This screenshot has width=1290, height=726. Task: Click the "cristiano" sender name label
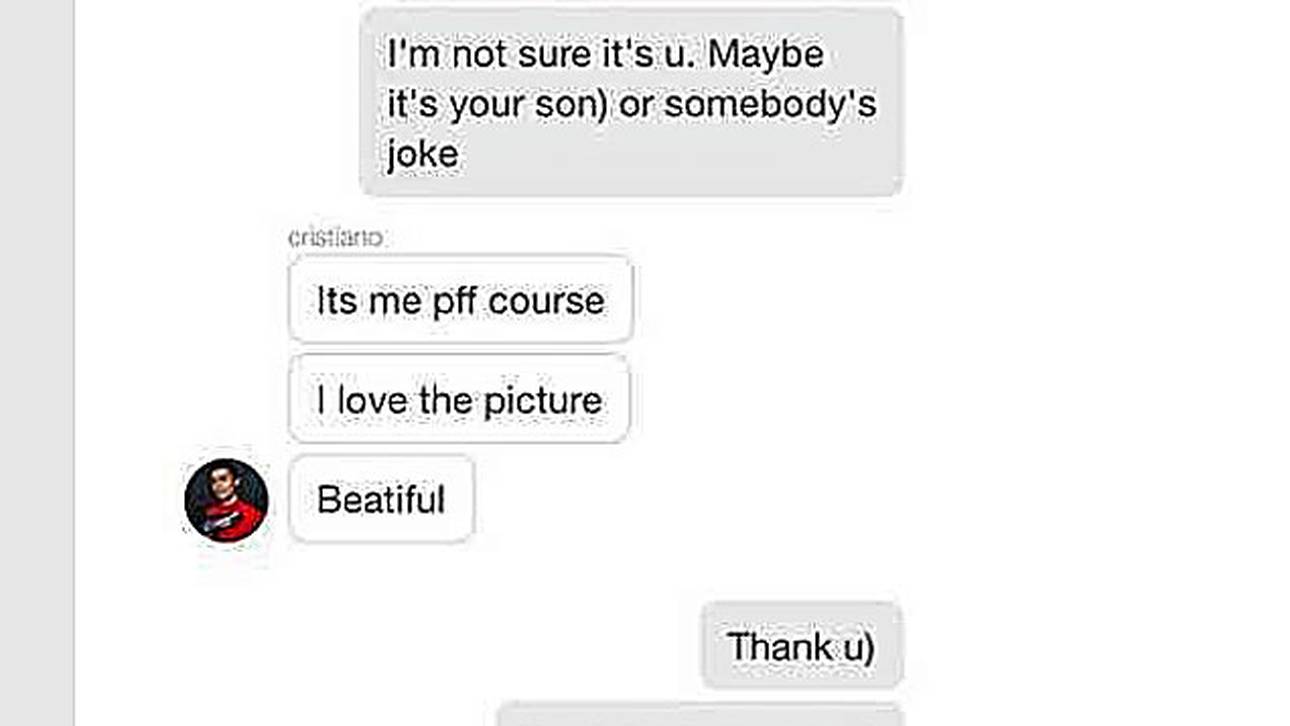click(336, 238)
